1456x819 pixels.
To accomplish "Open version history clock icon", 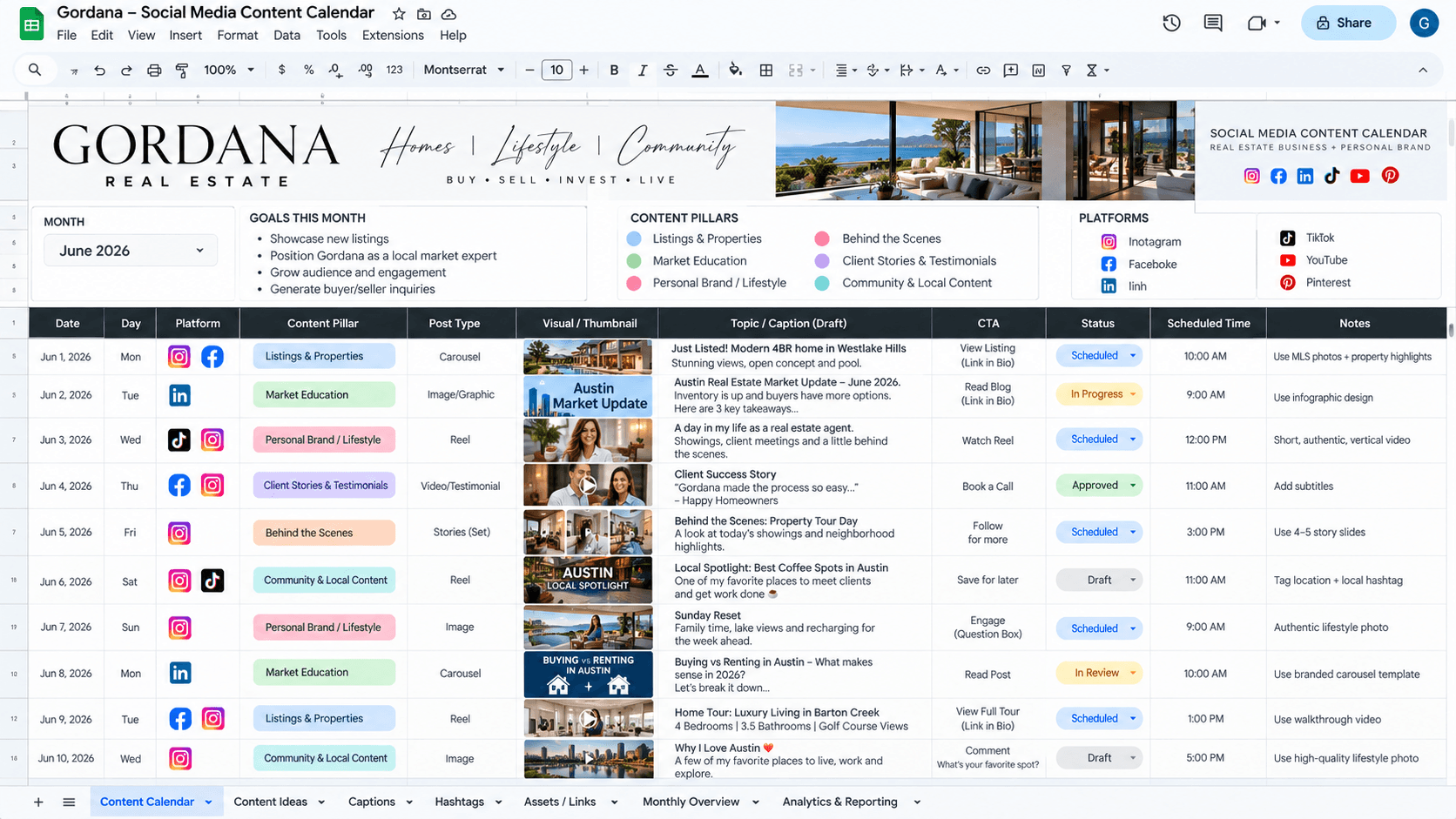I will pos(1171,23).
